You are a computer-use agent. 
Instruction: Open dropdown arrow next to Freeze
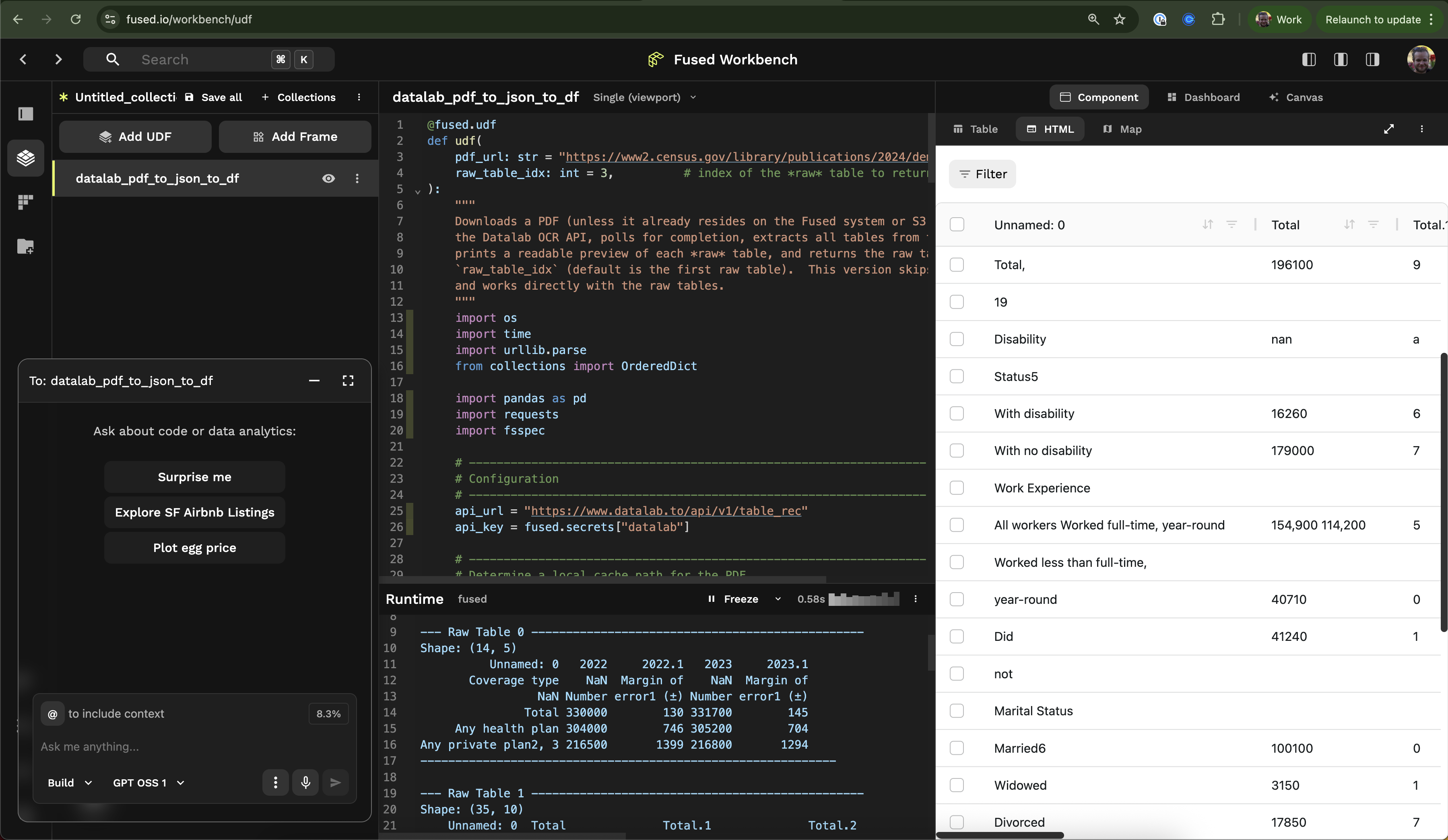[778, 599]
